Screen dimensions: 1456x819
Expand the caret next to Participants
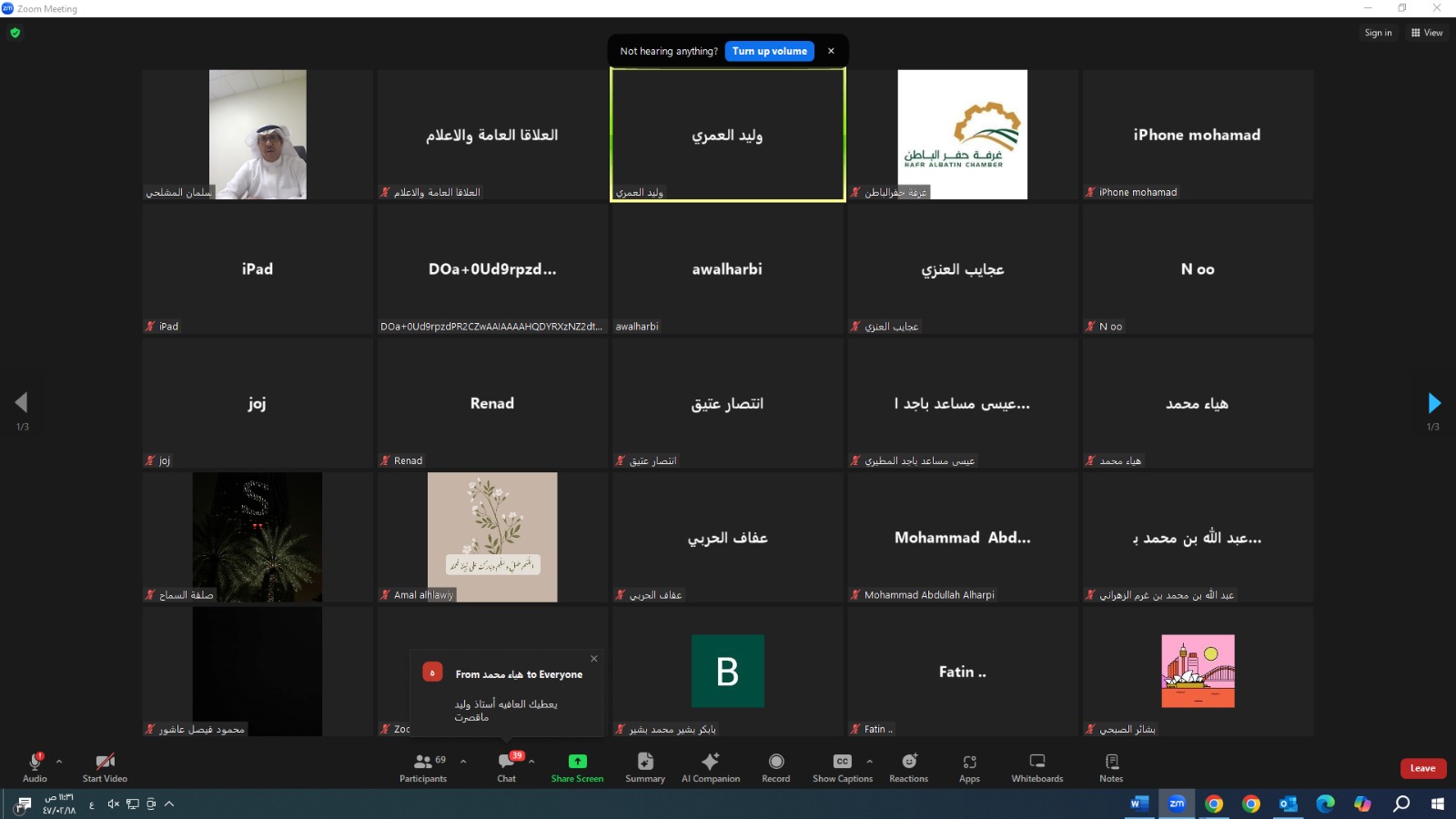click(463, 761)
